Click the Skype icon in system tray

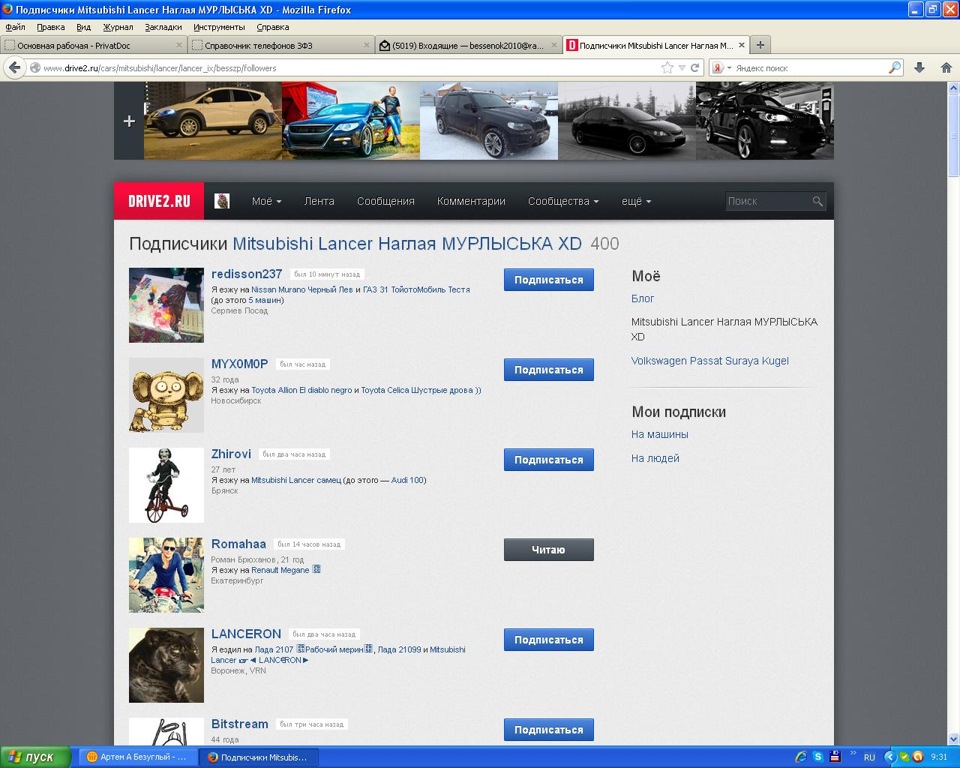coord(818,757)
